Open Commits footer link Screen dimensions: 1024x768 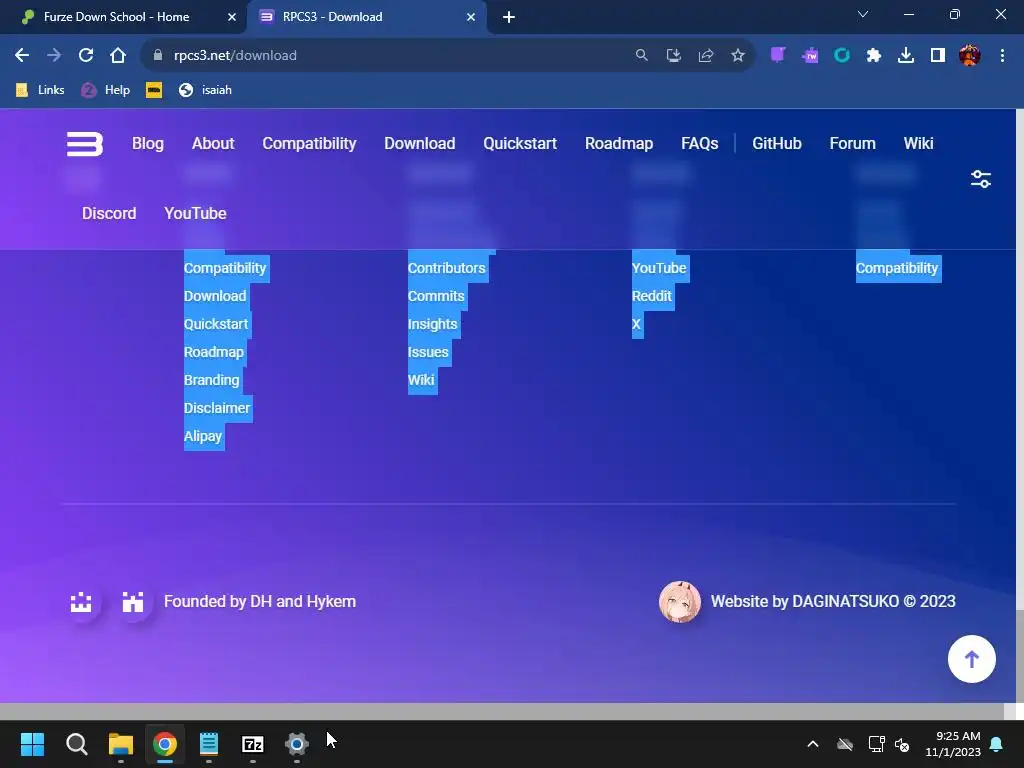click(436, 296)
